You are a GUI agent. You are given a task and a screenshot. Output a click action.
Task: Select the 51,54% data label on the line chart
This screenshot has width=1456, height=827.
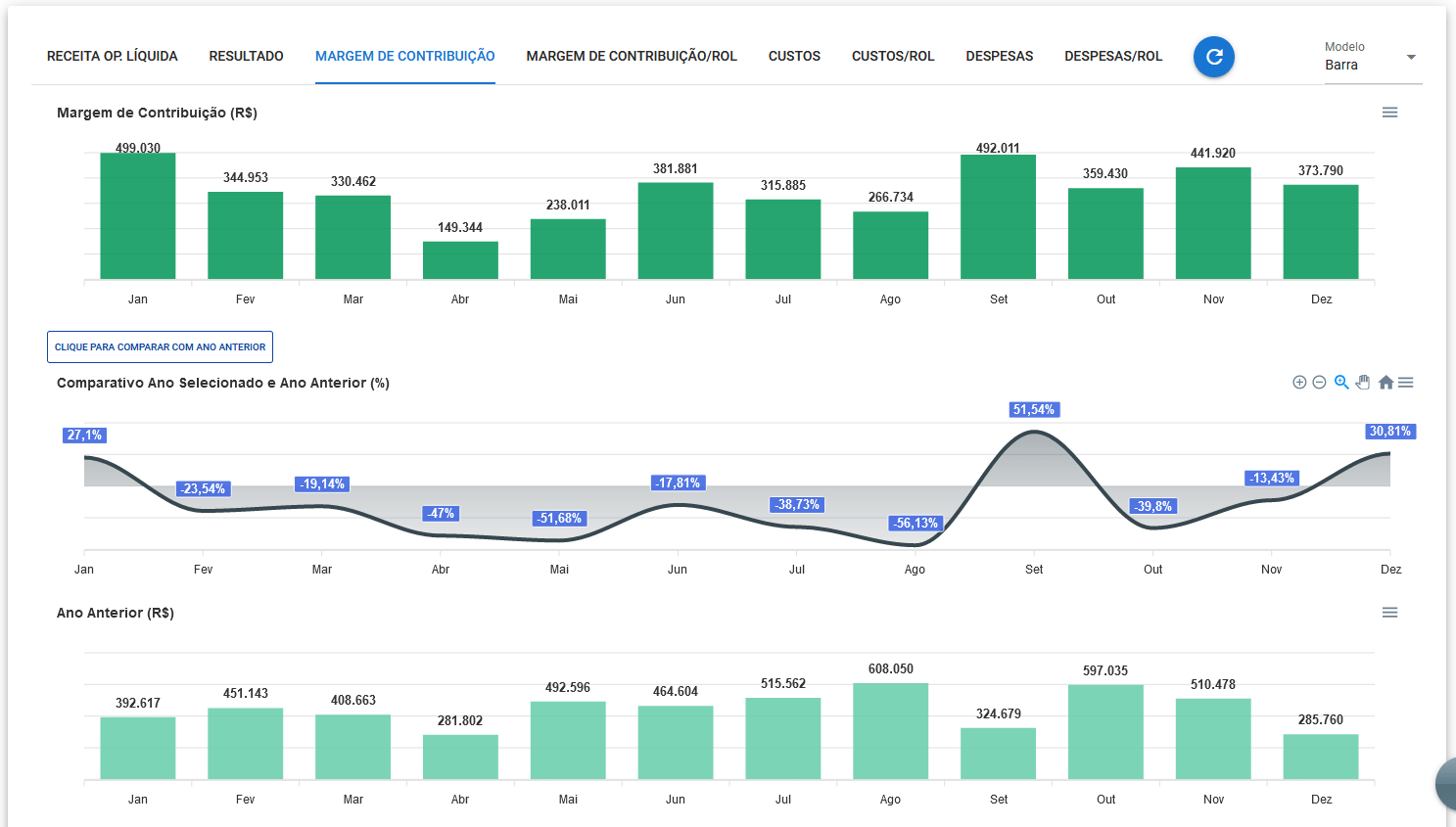(x=1034, y=410)
